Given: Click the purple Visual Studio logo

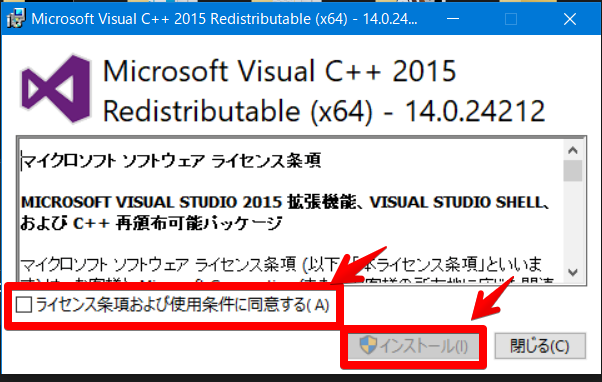Looking at the screenshot, I should pyautogui.click(x=56, y=89).
